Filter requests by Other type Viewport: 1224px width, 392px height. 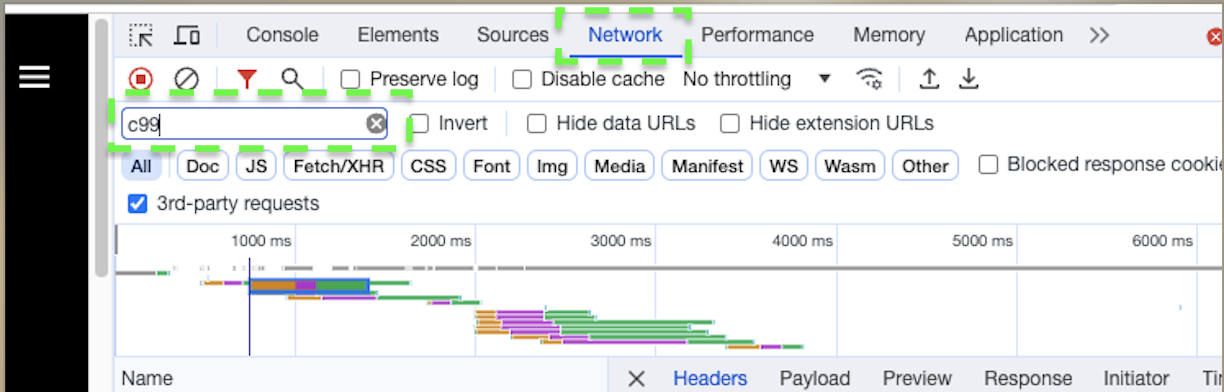925,166
